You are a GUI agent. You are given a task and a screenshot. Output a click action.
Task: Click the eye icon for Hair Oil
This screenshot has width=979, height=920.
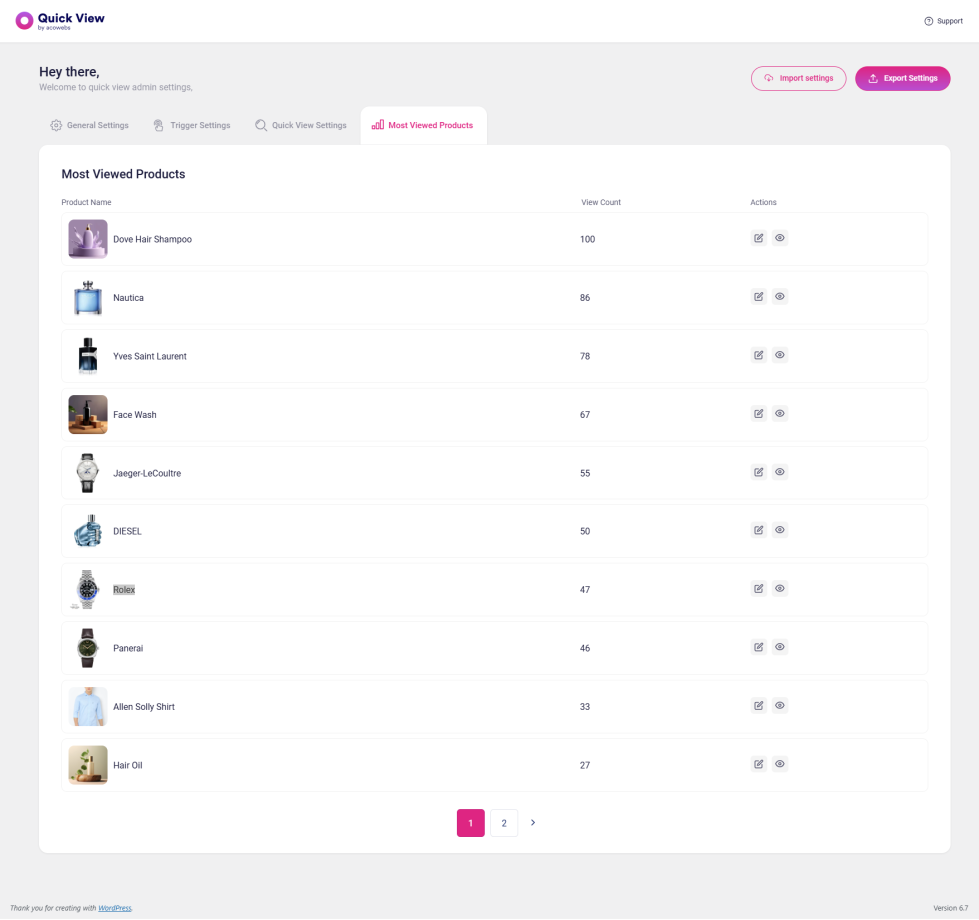point(780,764)
